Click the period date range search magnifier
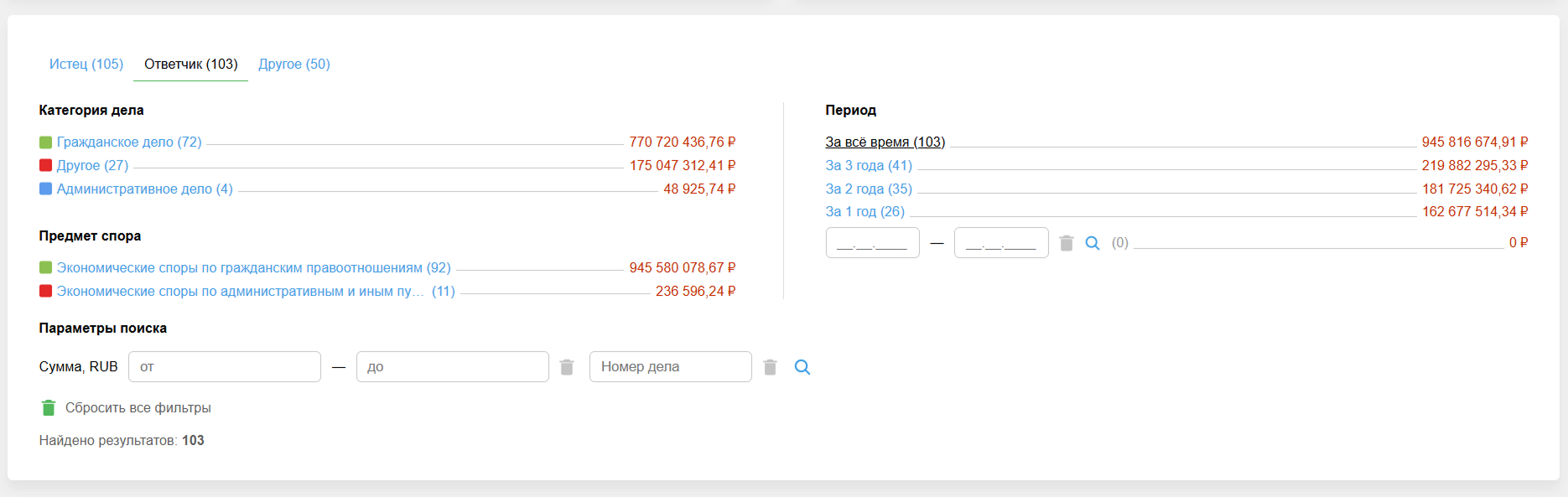The height and width of the screenshot is (497, 1568). pyautogui.click(x=1093, y=243)
